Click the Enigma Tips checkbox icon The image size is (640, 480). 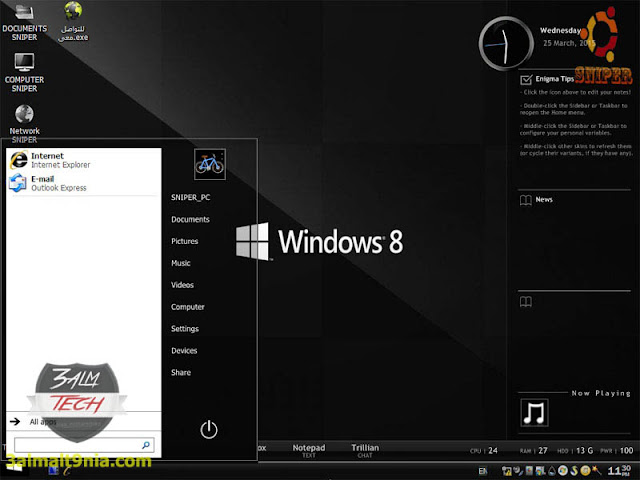tap(526, 79)
